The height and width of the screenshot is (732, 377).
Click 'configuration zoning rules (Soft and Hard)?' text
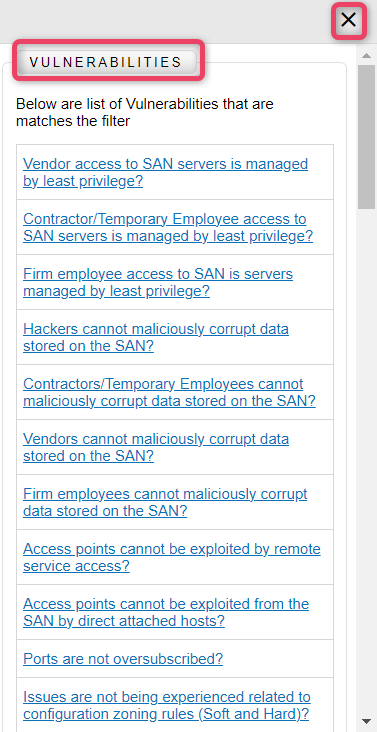(x=166, y=714)
